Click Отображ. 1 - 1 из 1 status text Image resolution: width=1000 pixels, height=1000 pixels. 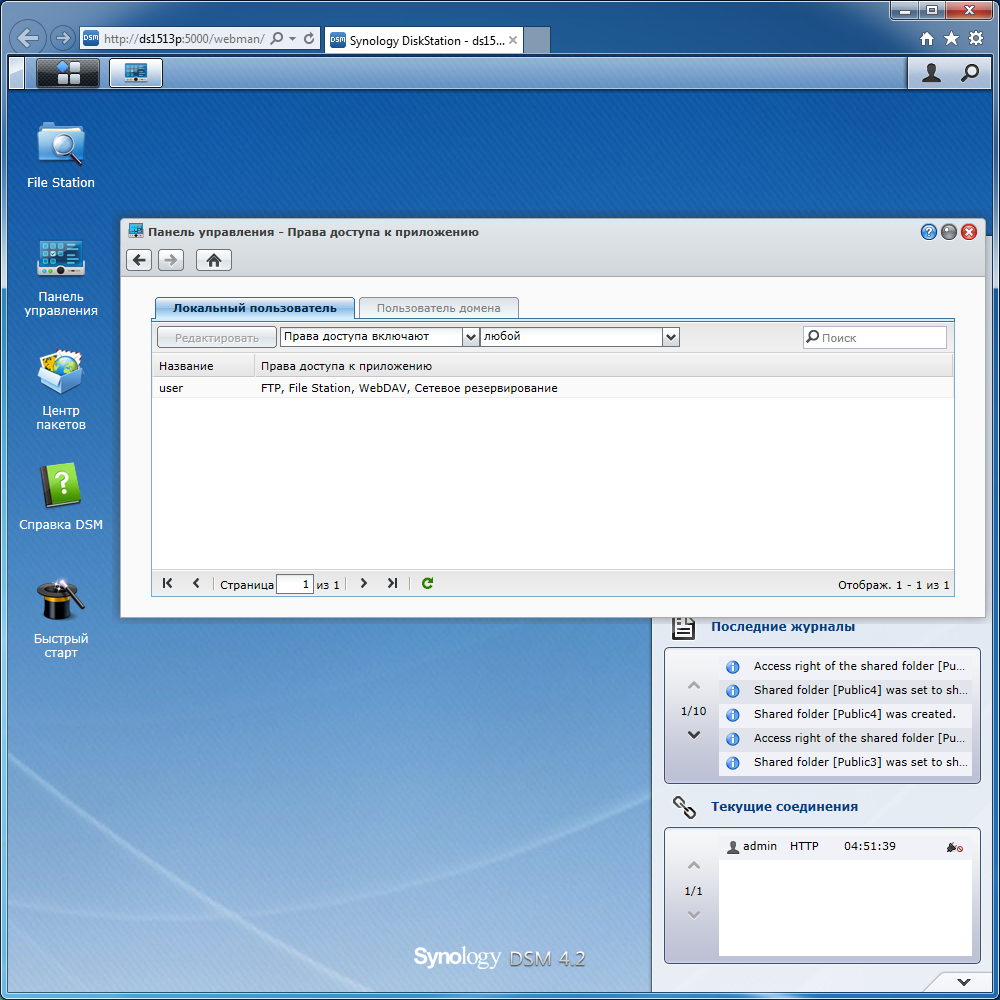point(893,585)
